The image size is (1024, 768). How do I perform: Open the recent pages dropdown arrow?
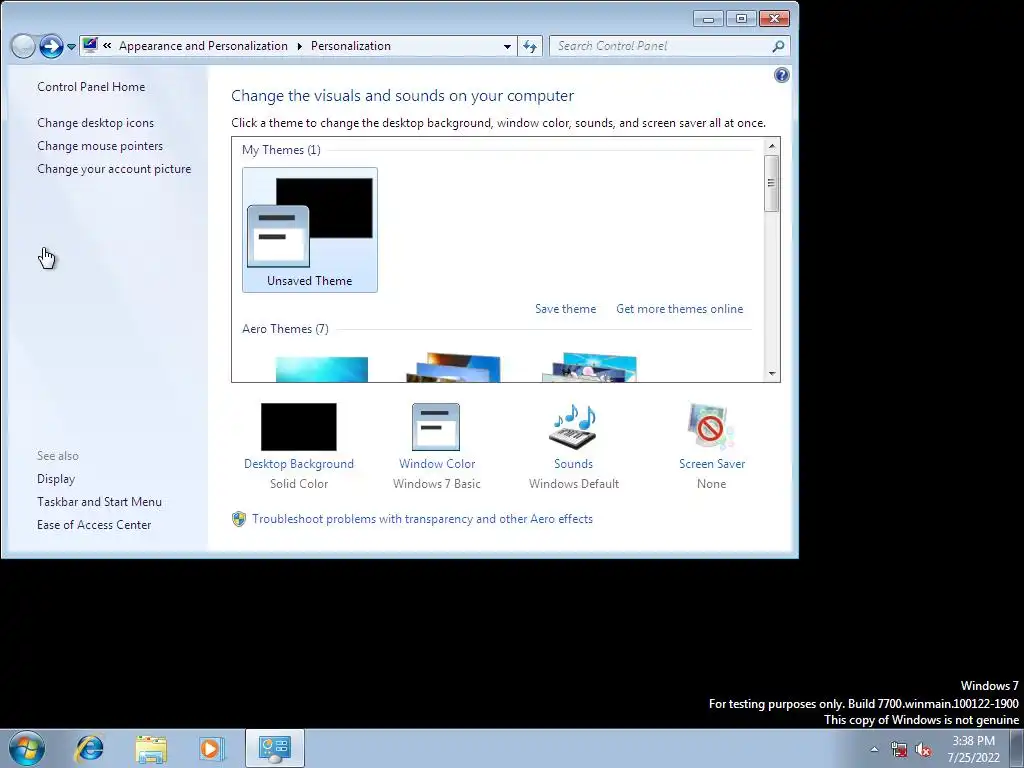pyautogui.click(x=71, y=47)
